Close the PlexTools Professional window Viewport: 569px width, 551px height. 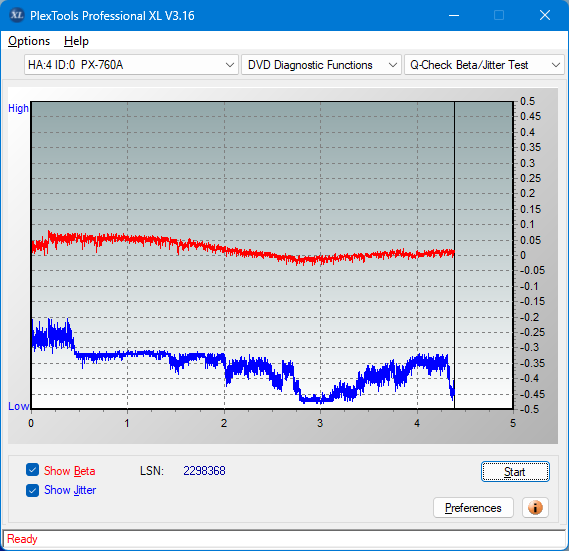pos(545,15)
